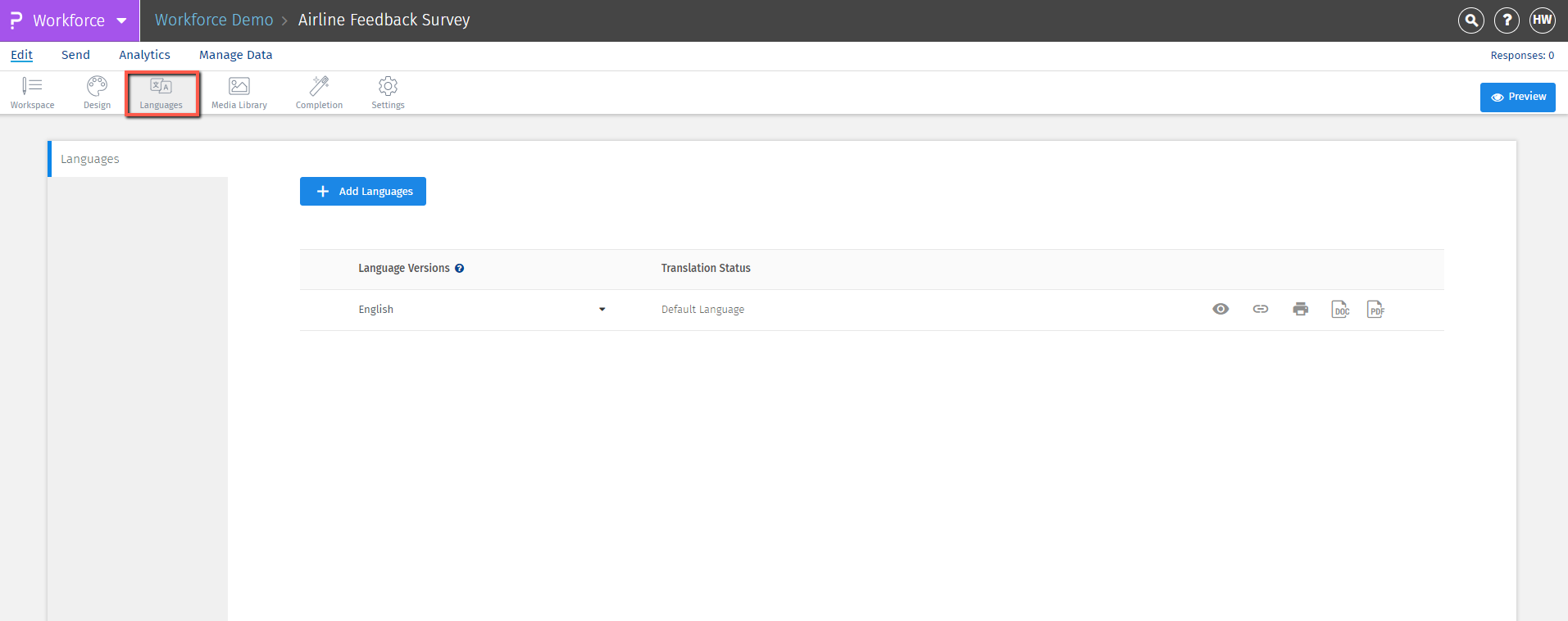Open survey Settings gear

pos(388,93)
